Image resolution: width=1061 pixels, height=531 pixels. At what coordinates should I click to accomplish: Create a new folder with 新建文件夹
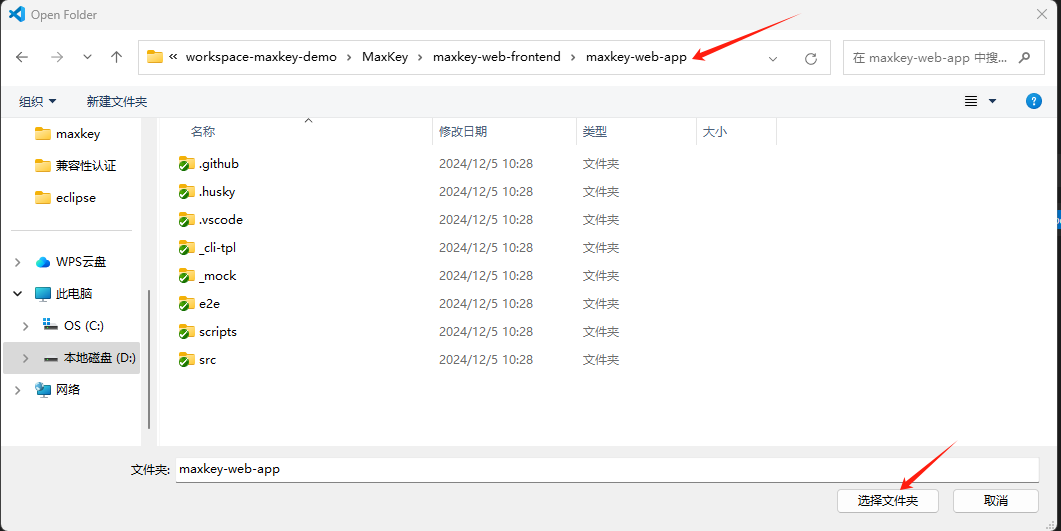(116, 101)
